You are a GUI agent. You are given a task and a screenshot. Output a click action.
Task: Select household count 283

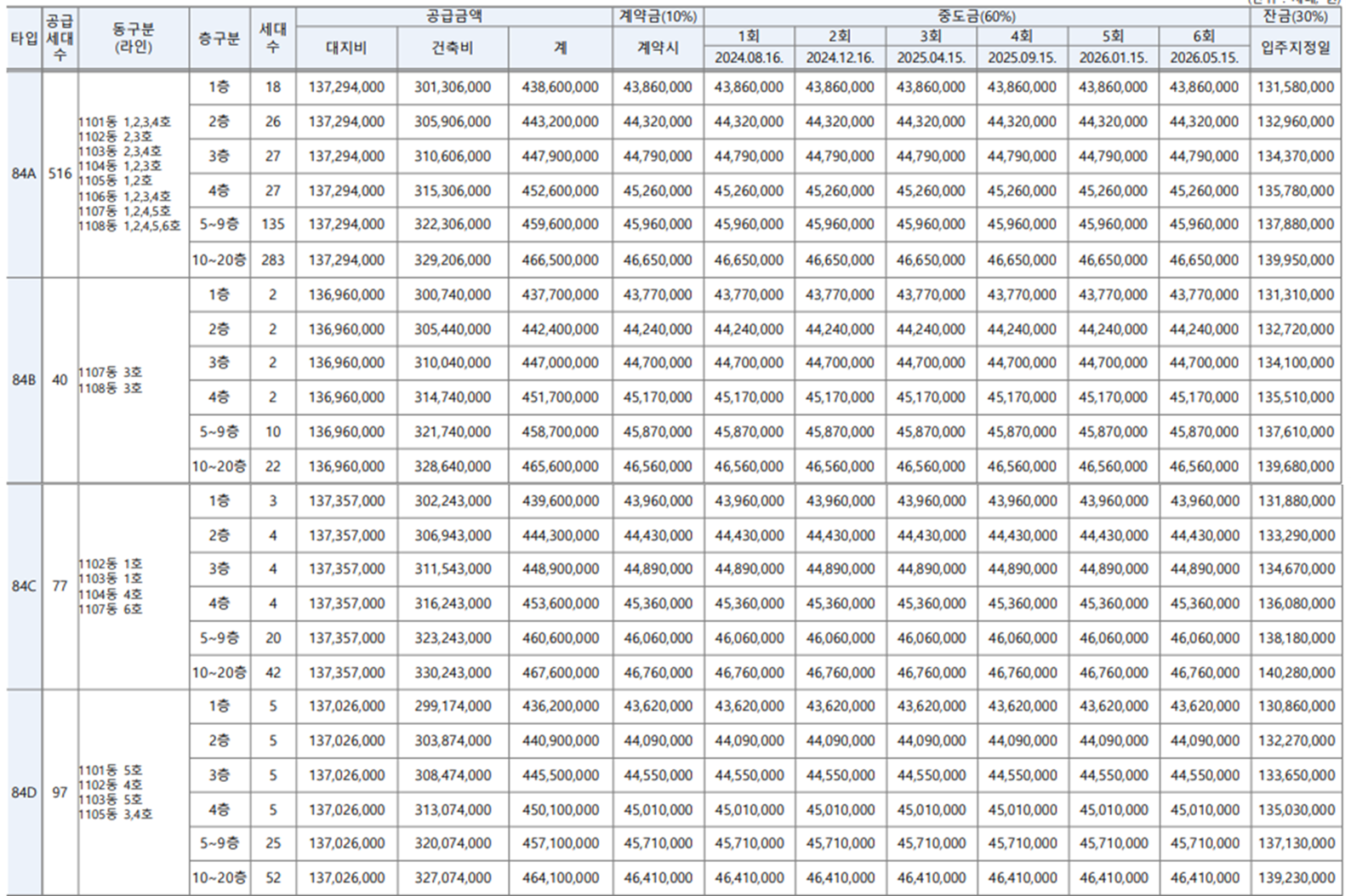[x=272, y=260]
